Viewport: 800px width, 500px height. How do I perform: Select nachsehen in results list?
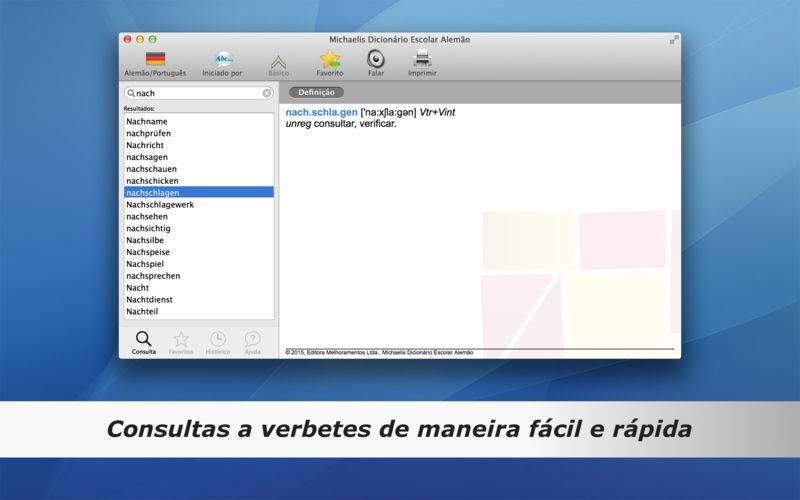199,216
